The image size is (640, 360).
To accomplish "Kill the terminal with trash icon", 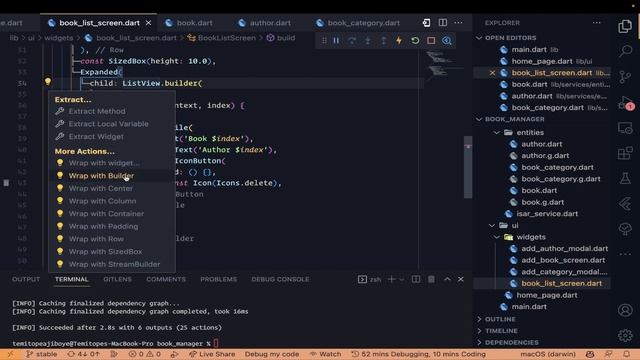I will point(431,279).
